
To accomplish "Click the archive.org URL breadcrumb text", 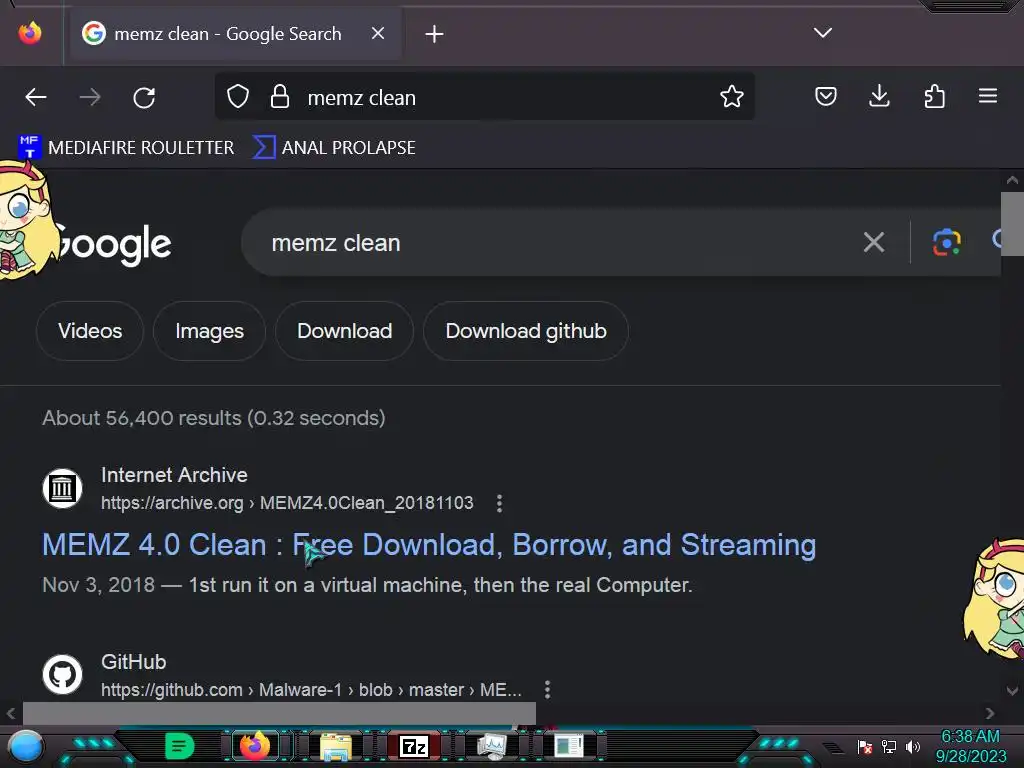I will [287, 503].
